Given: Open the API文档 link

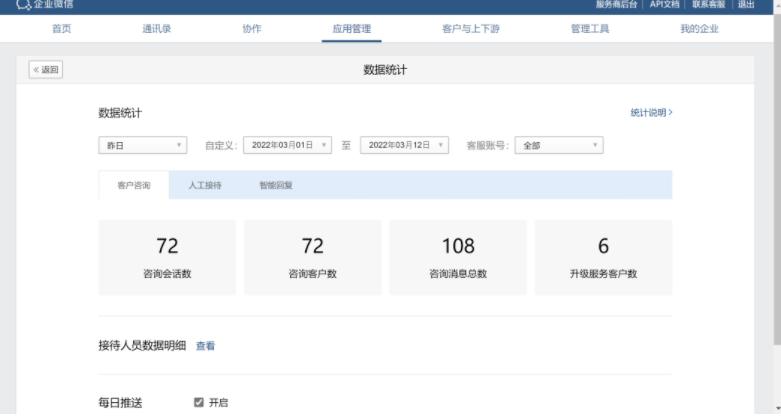Looking at the screenshot, I should pyautogui.click(x=664, y=4).
